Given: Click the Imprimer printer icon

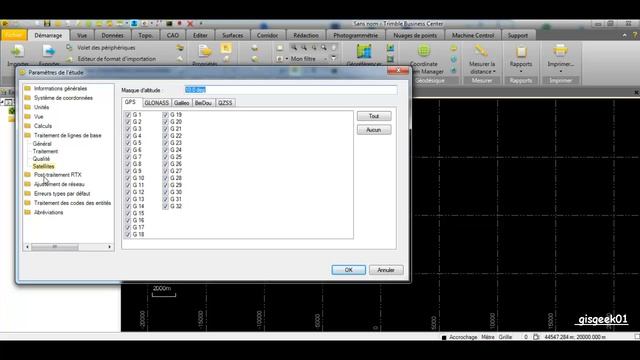Looking at the screenshot, I should [x=560, y=51].
